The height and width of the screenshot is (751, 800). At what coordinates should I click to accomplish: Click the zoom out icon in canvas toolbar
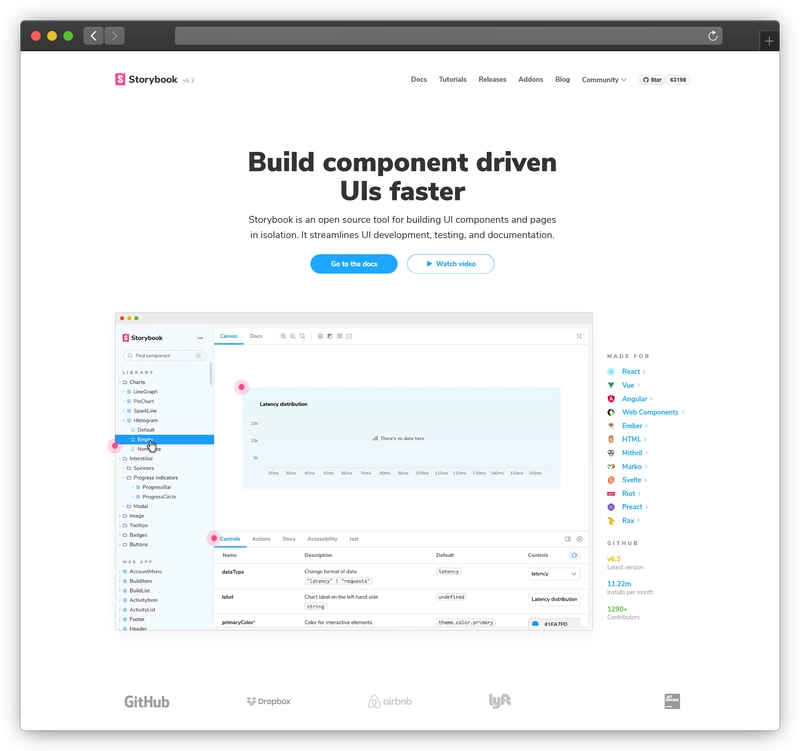point(293,336)
